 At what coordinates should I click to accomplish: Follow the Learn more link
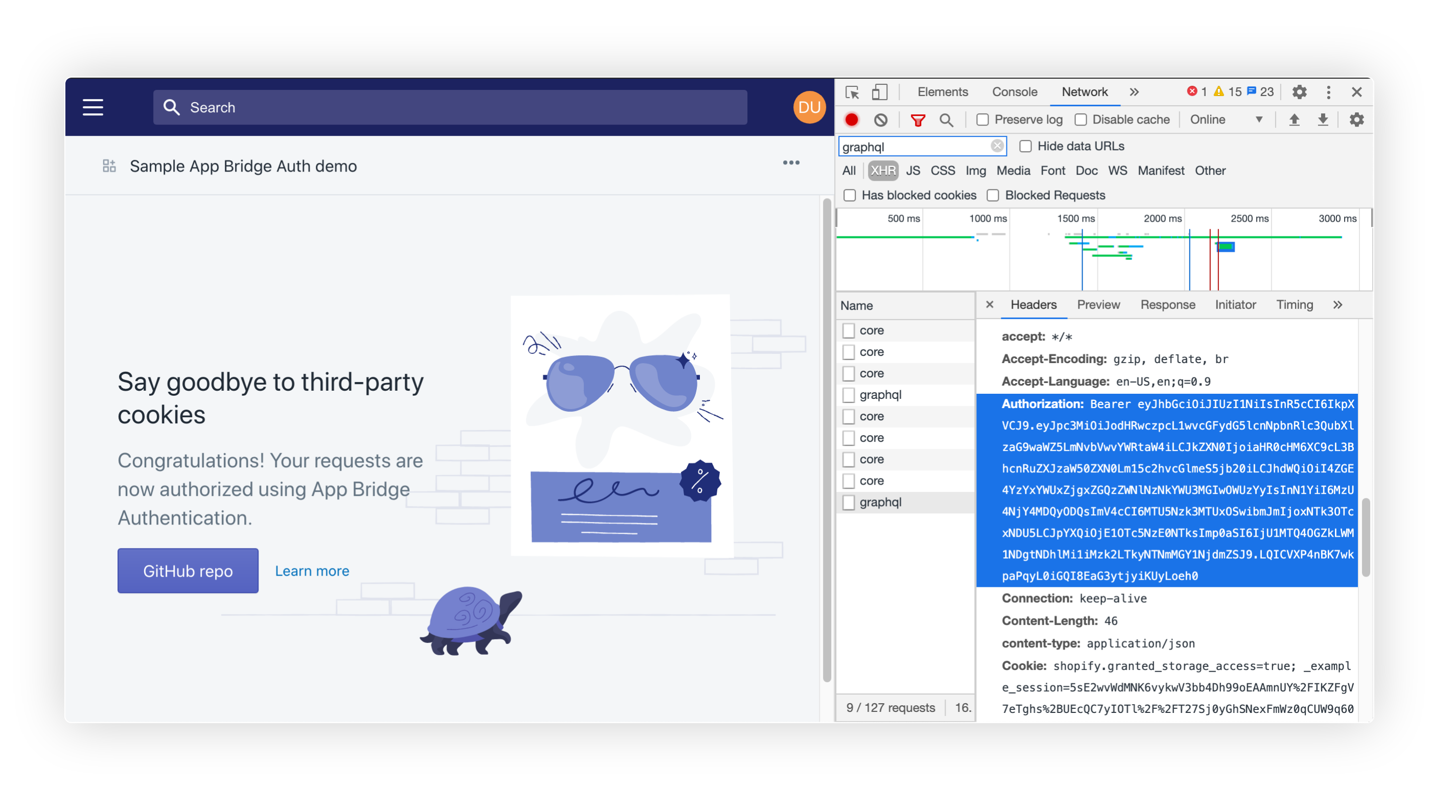[312, 571]
